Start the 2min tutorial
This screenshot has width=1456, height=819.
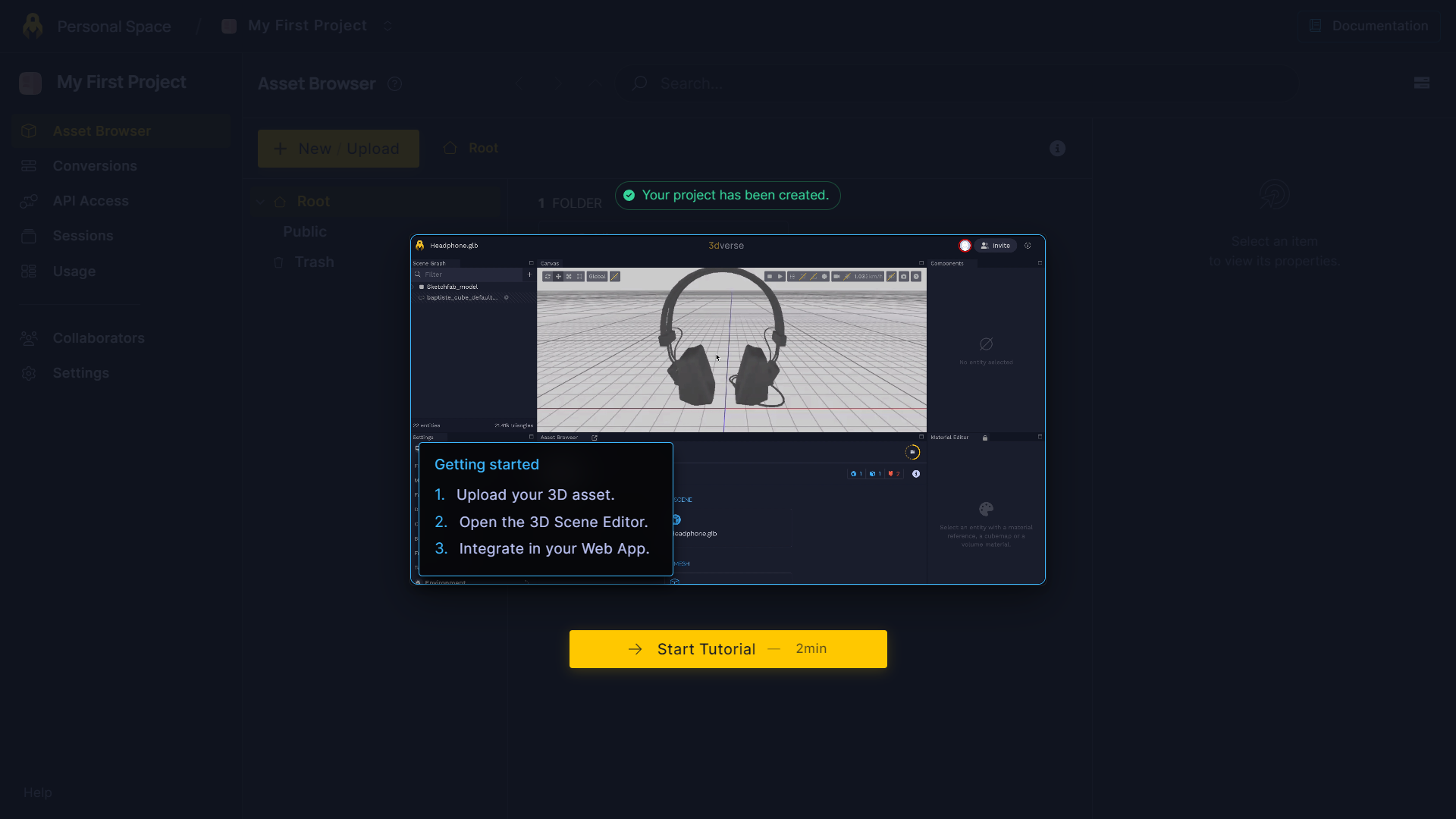(x=728, y=649)
